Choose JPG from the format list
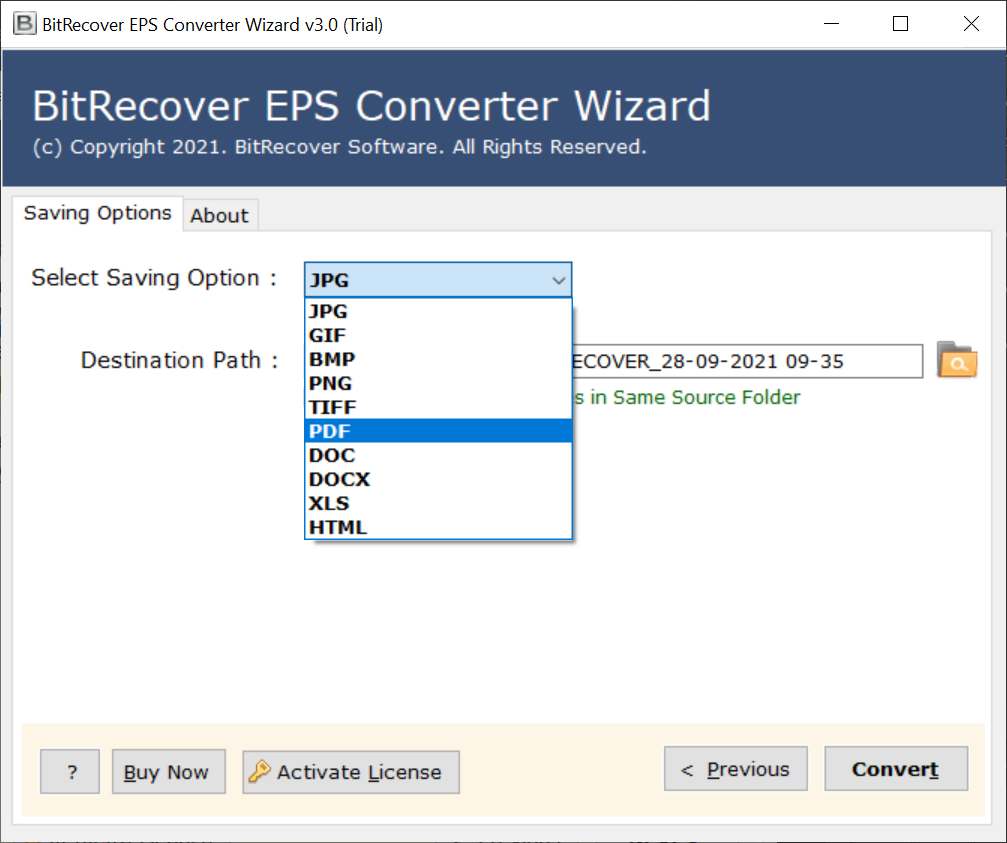The height and width of the screenshot is (843, 1007). 438,311
